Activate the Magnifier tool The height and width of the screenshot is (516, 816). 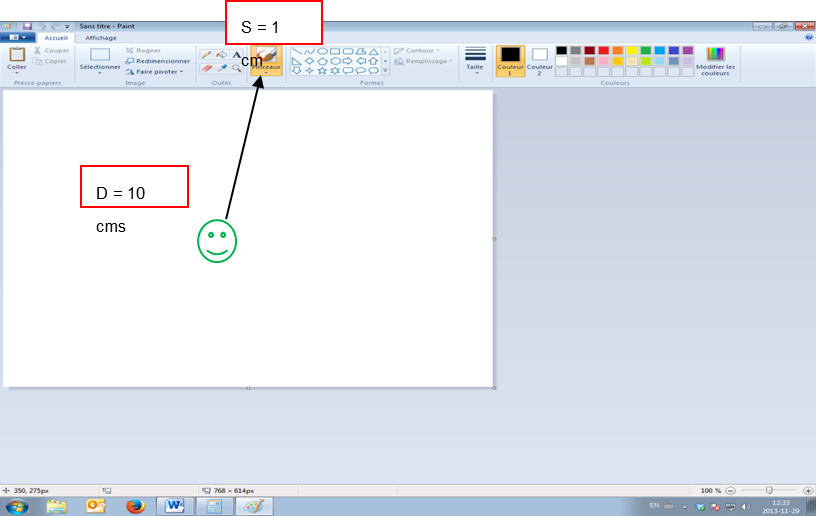pos(236,68)
